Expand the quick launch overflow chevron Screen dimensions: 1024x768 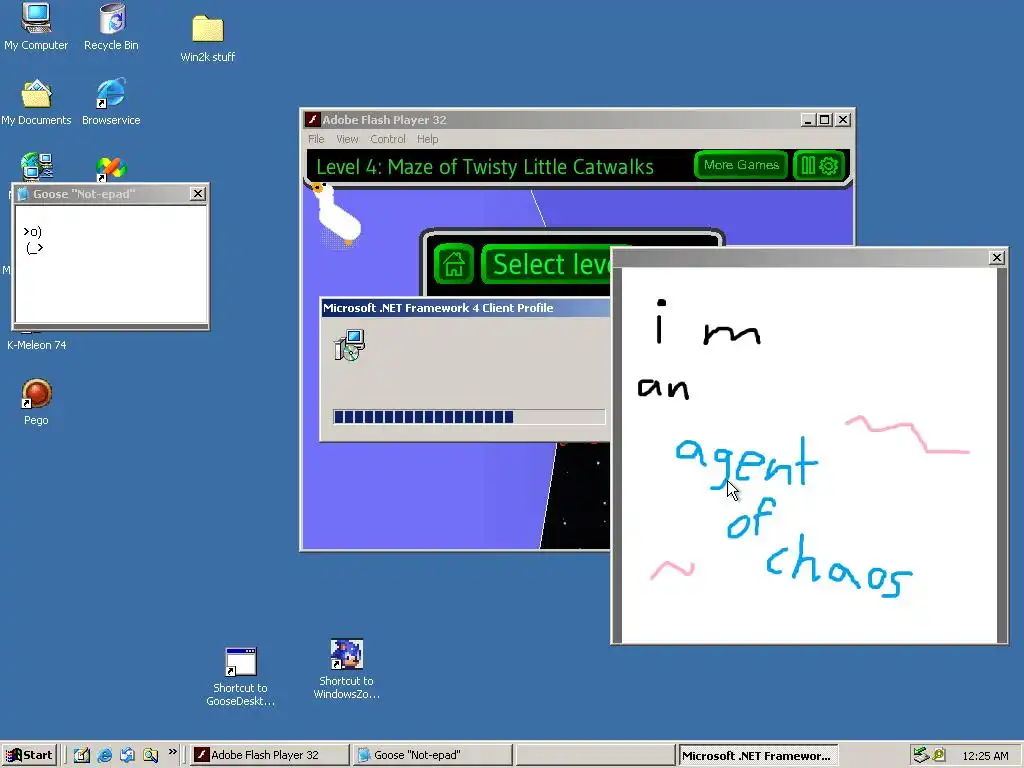point(172,752)
